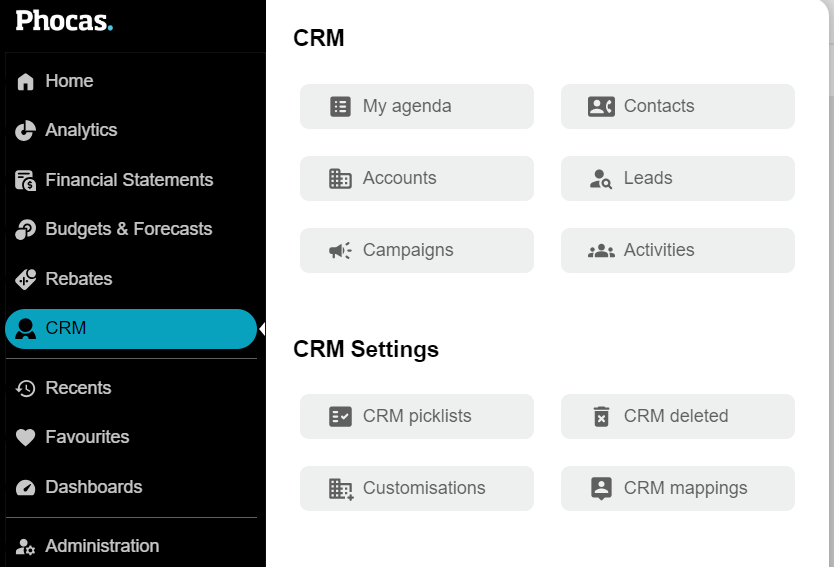Open Campaigns

416,250
